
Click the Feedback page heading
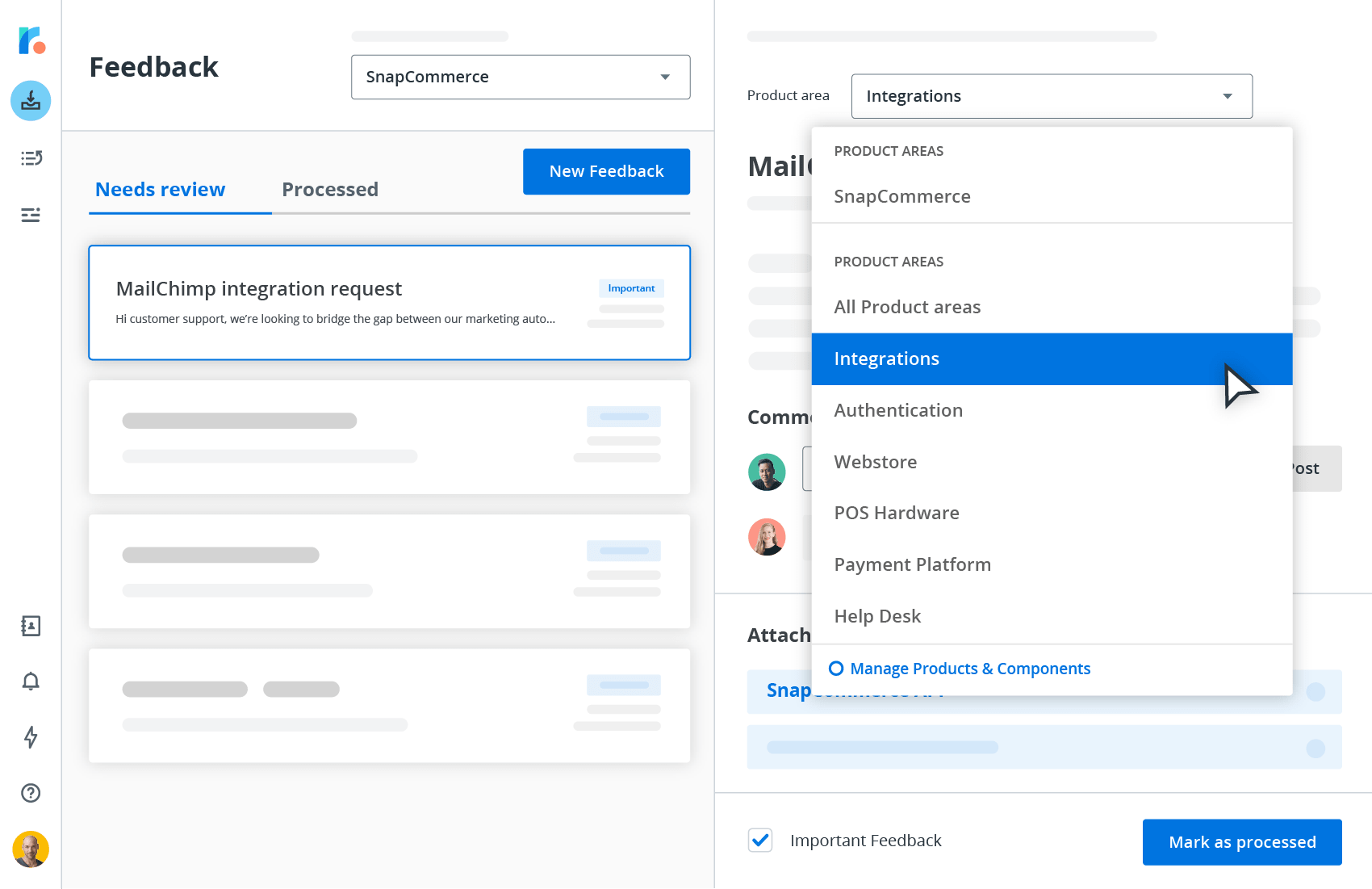(153, 67)
